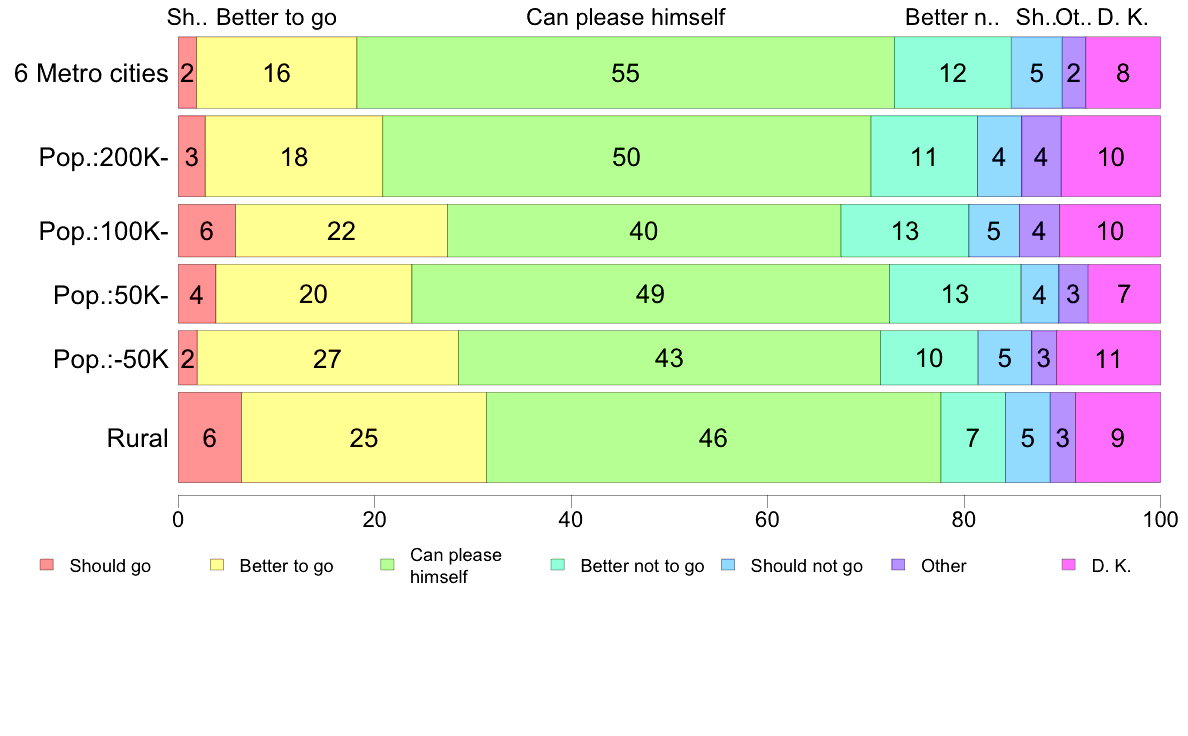Screen dimensions: 1188x736
Task: Click the yellow 25 segment in Rural bar
Action: [364, 437]
